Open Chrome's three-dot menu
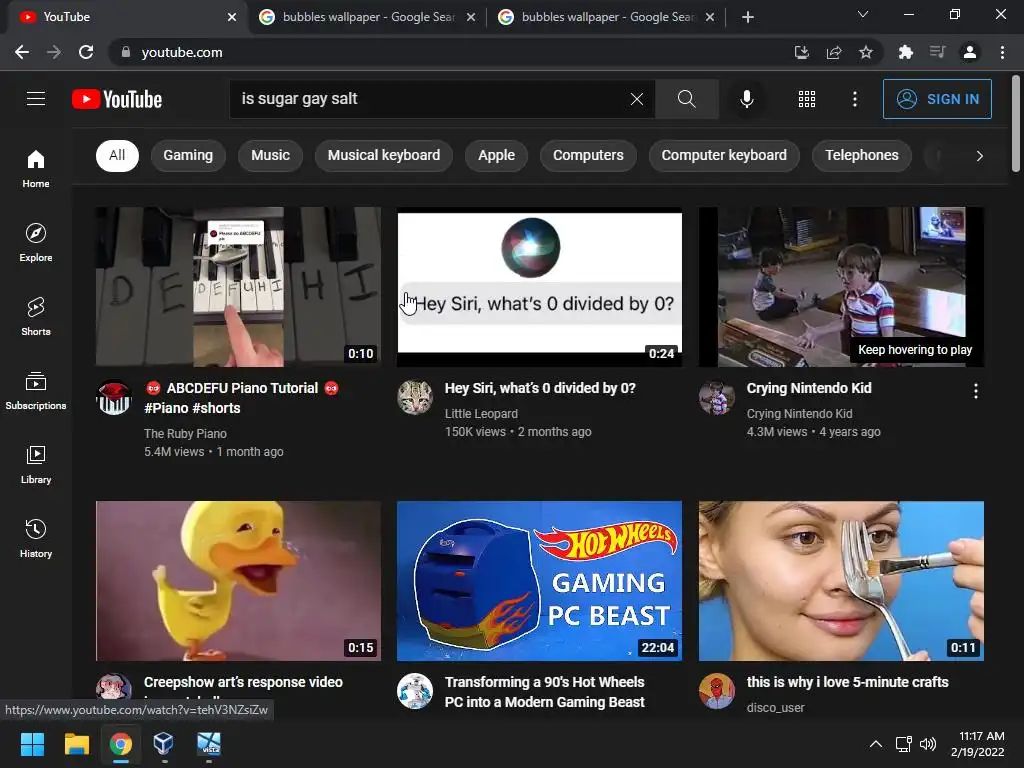The height and width of the screenshot is (768, 1024). tap(1002, 52)
